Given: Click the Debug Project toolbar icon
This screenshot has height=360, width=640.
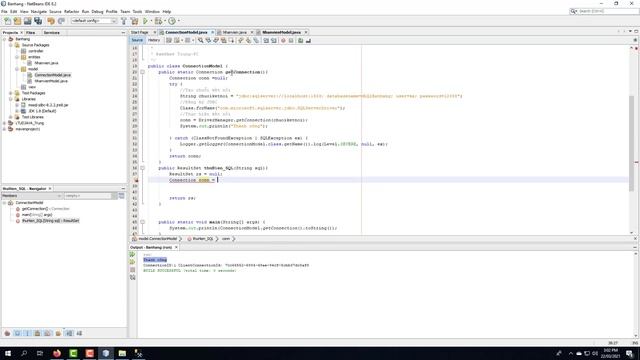Looking at the screenshot, I should click(x=158, y=21).
